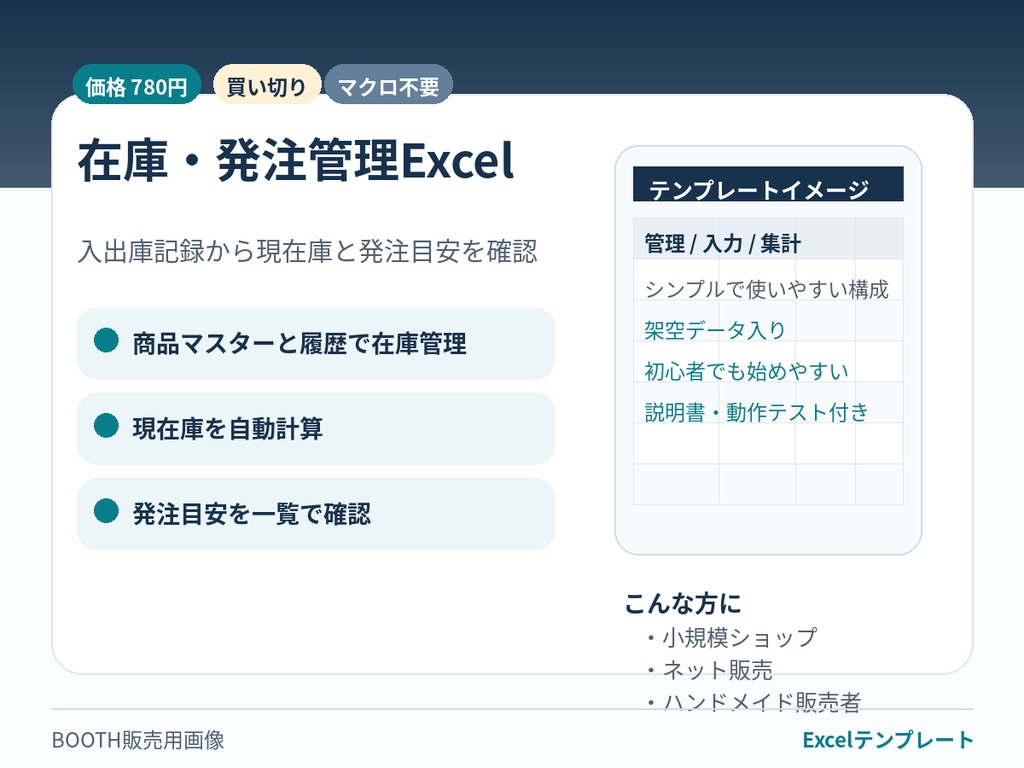Click the テンプレートイメージ header bar
This screenshot has height=768, width=1024.
[768, 184]
